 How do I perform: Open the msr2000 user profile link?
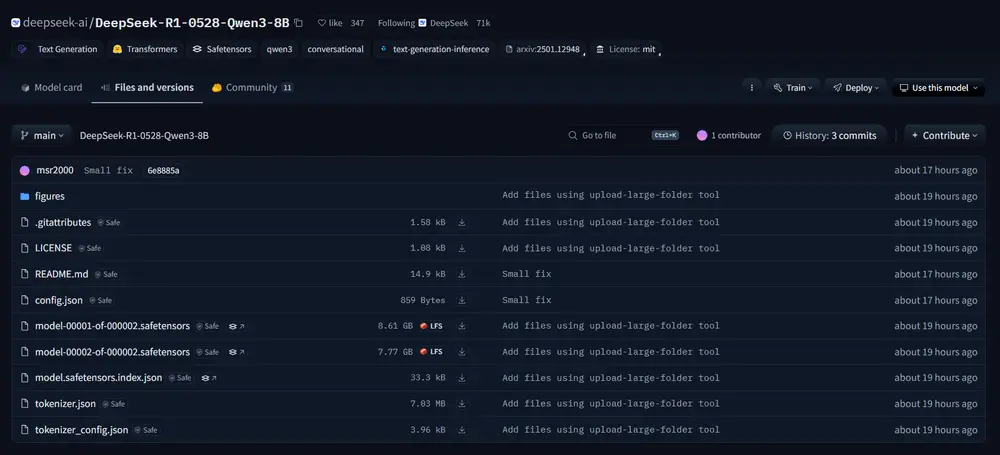54,170
